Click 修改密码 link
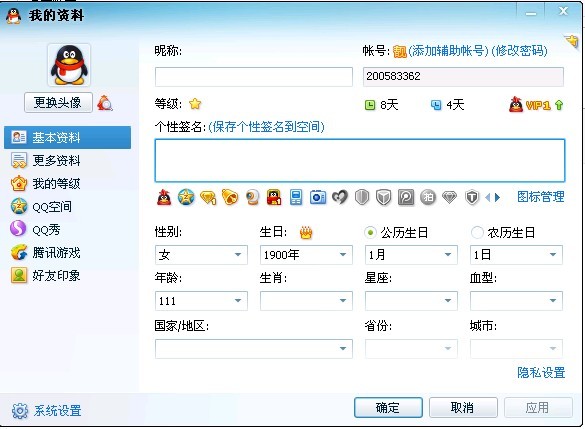The height and width of the screenshot is (429, 585). (519, 51)
